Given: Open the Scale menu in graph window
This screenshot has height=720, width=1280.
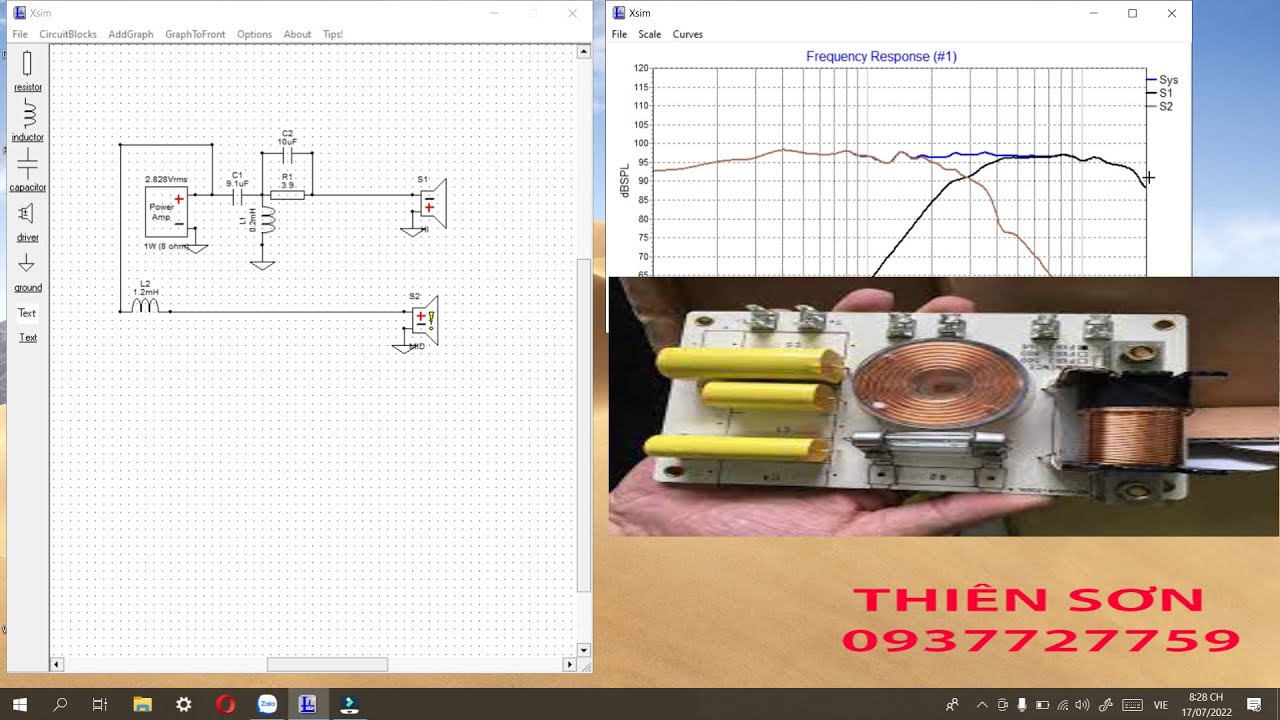Looking at the screenshot, I should tap(650, 34).
